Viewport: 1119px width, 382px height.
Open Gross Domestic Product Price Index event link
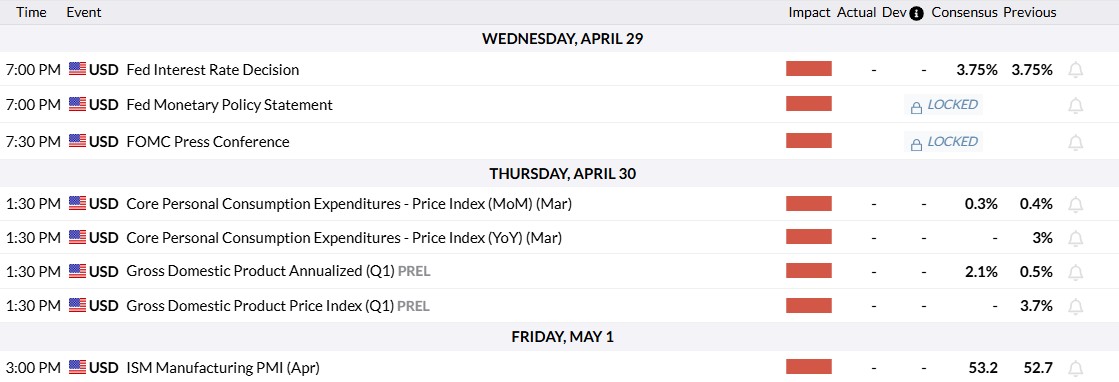[x=260, y=306]
